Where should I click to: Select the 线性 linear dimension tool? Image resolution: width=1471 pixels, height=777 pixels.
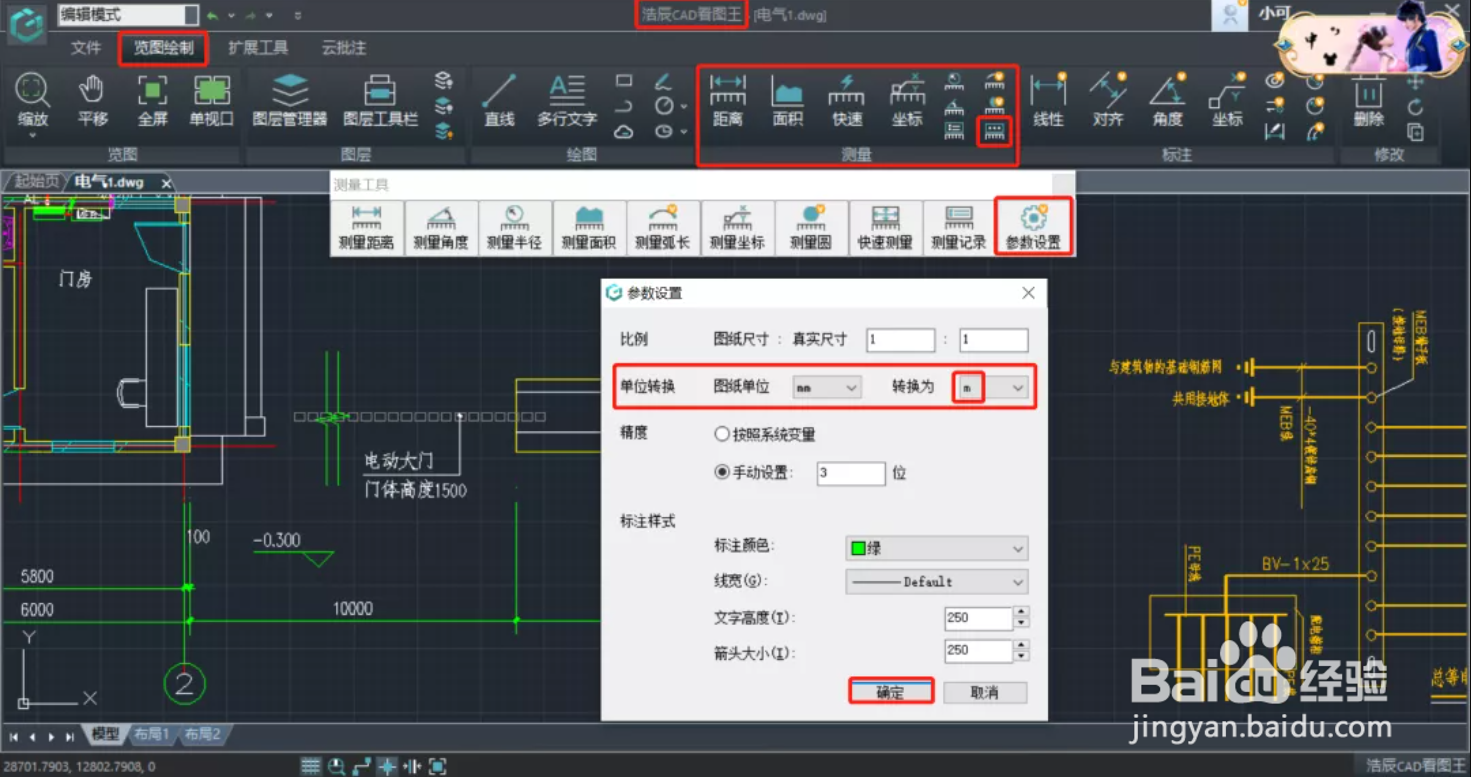click(1049, 100)
